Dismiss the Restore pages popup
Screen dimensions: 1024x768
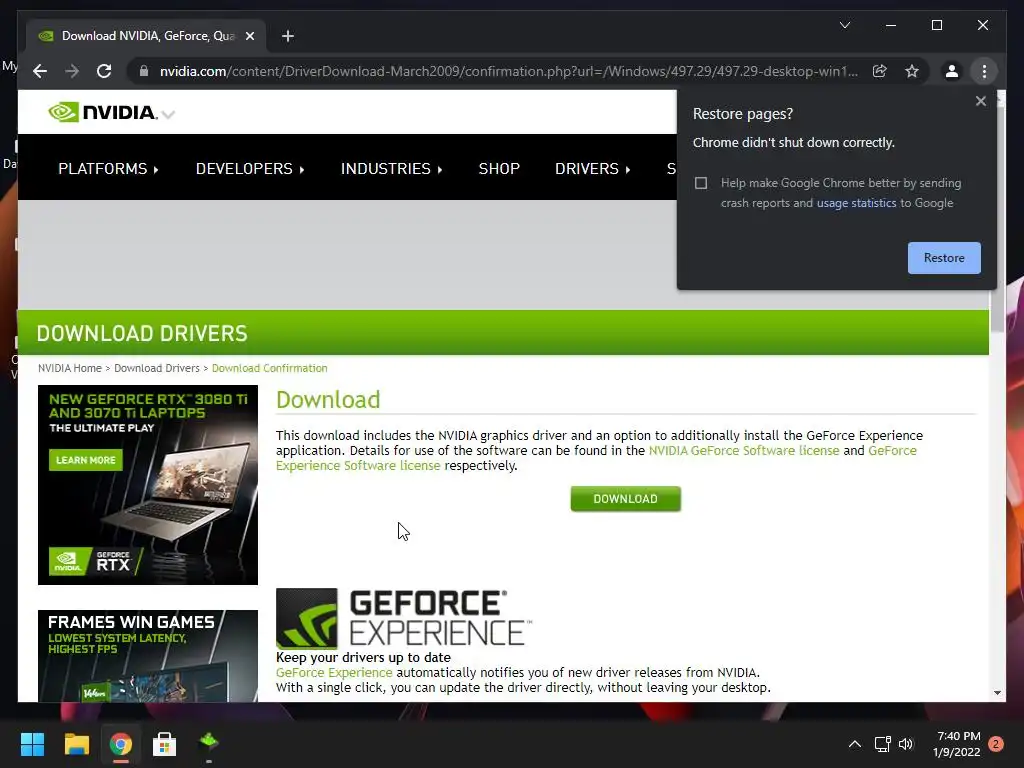[980, 101]
